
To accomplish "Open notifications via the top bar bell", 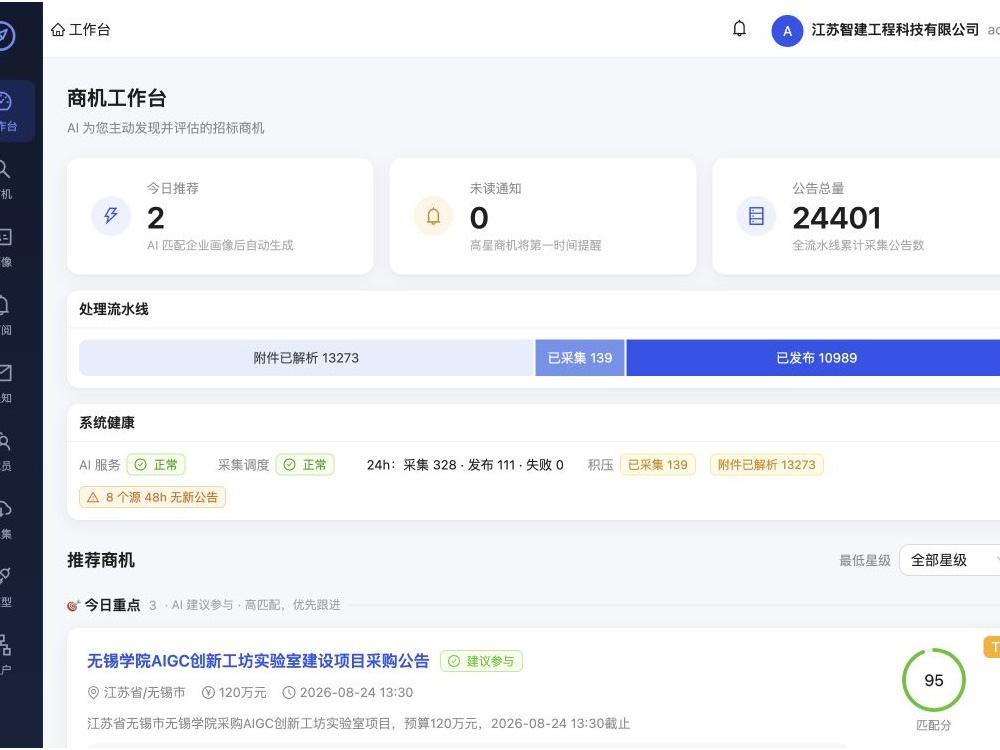I will coord(739,29).
